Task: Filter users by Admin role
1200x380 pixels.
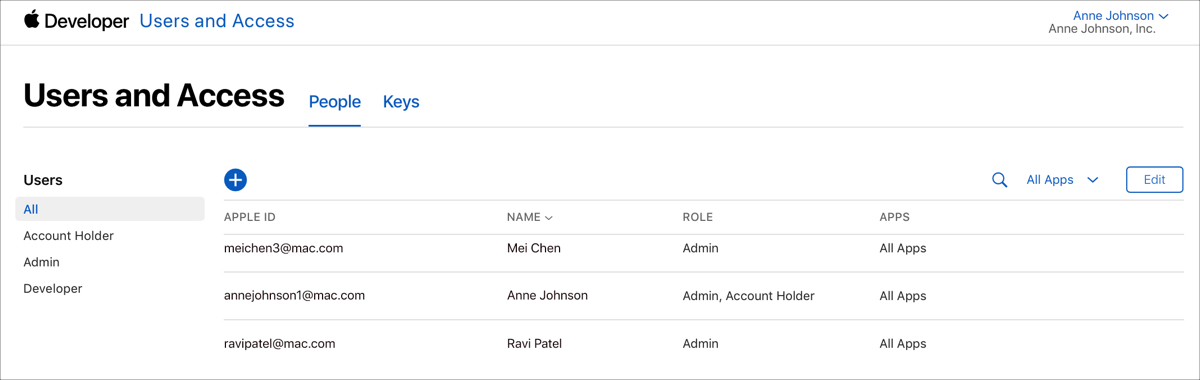Action: pos(42,262)
